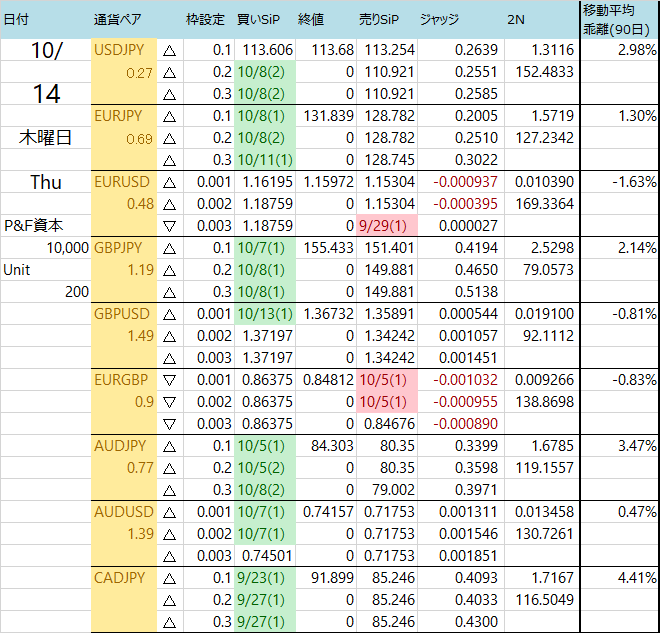The width and height of the screenshot is (660, 633).
Task: Click the up triangle in CADJPY 0.1 row
Action: [169, 579]
